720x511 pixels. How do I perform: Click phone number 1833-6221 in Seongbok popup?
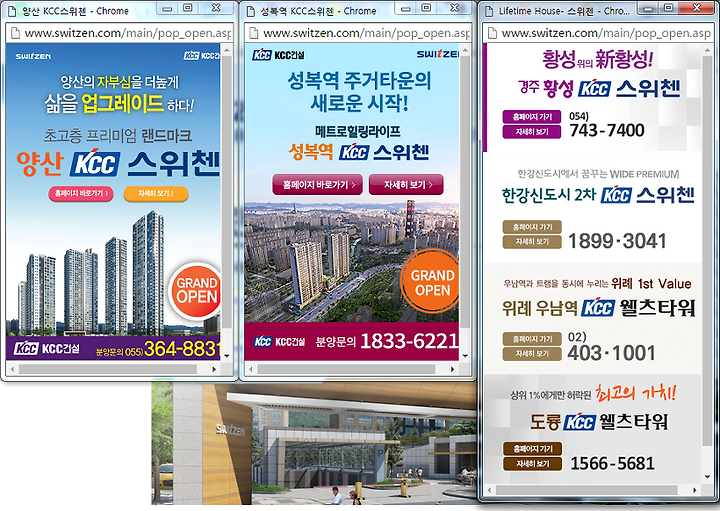pyautogui.click(x=410, y=341)
